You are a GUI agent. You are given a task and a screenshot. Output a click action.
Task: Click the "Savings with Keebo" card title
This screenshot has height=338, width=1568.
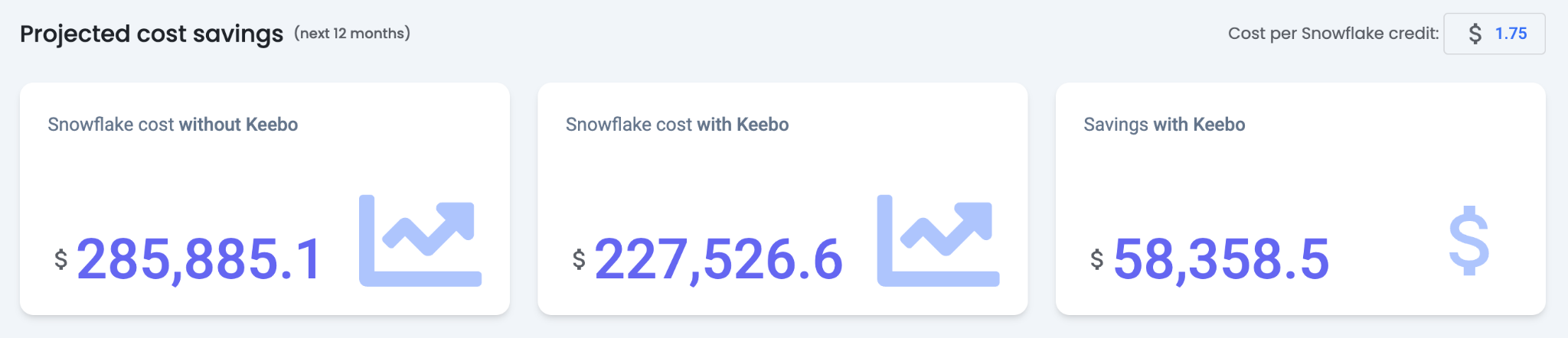(x=1164, y=125)
